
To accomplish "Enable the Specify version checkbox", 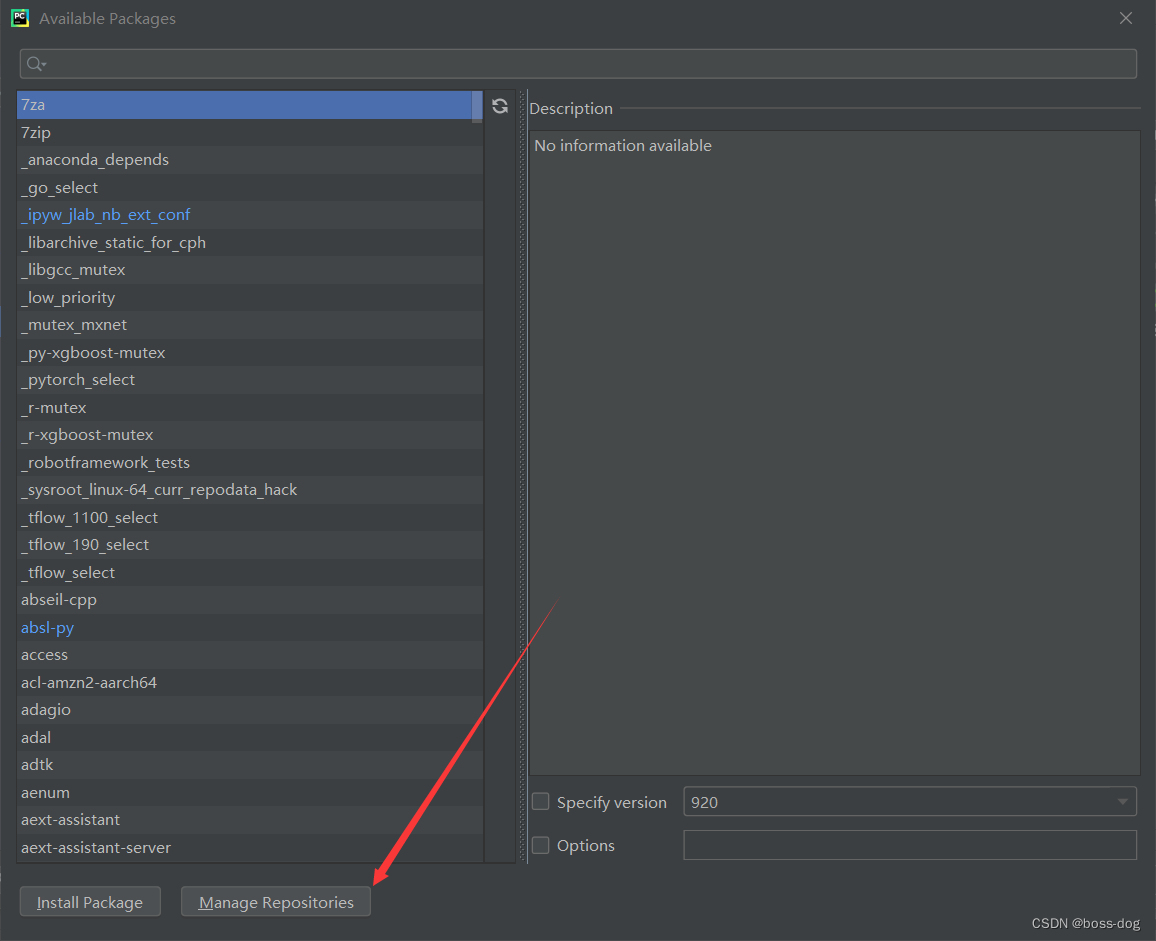I will (x=540, y=801).
